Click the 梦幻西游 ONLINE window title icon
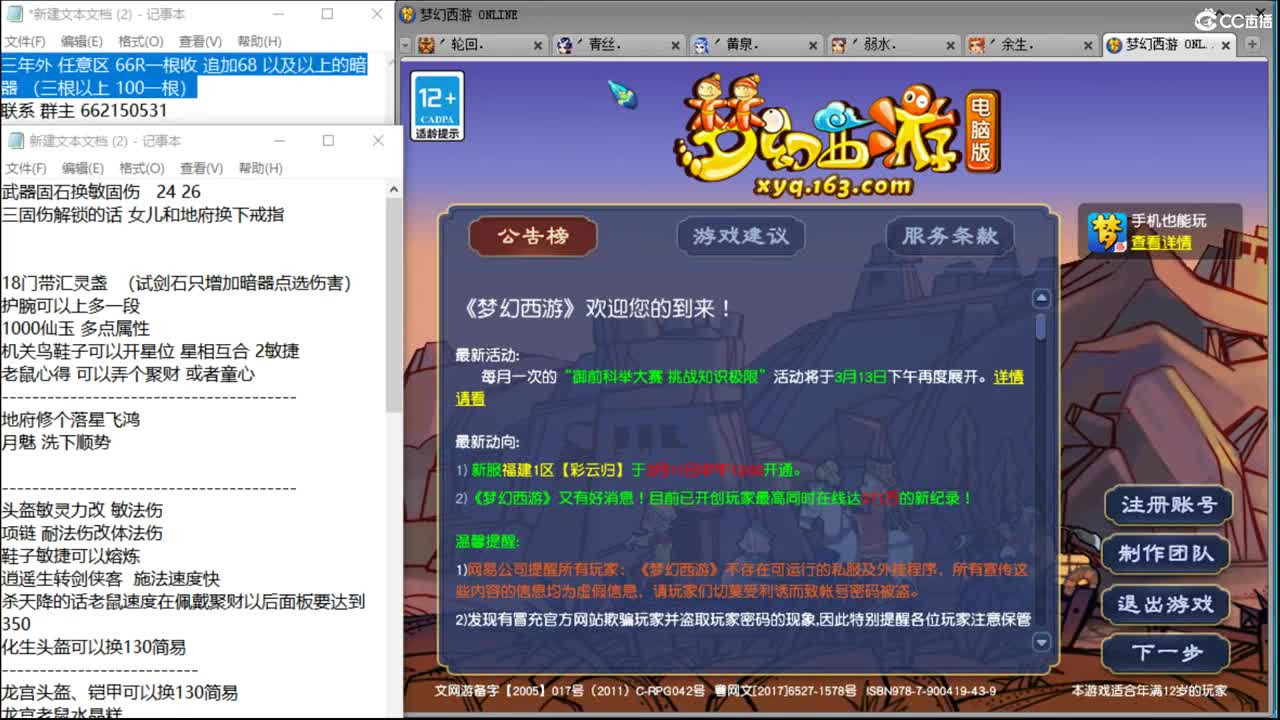This screenshot has height=720, width=1280. pos(408,14)
